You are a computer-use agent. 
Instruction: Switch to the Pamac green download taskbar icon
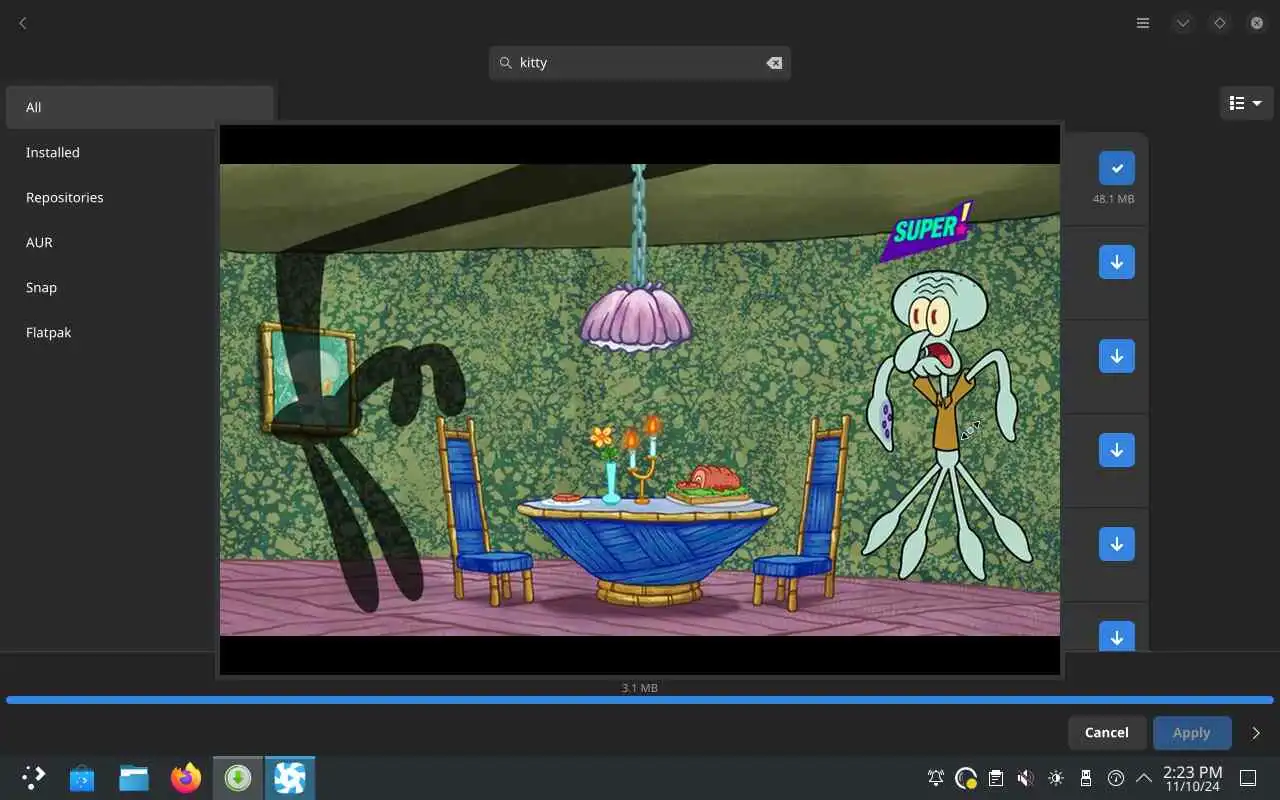(238, 778)
